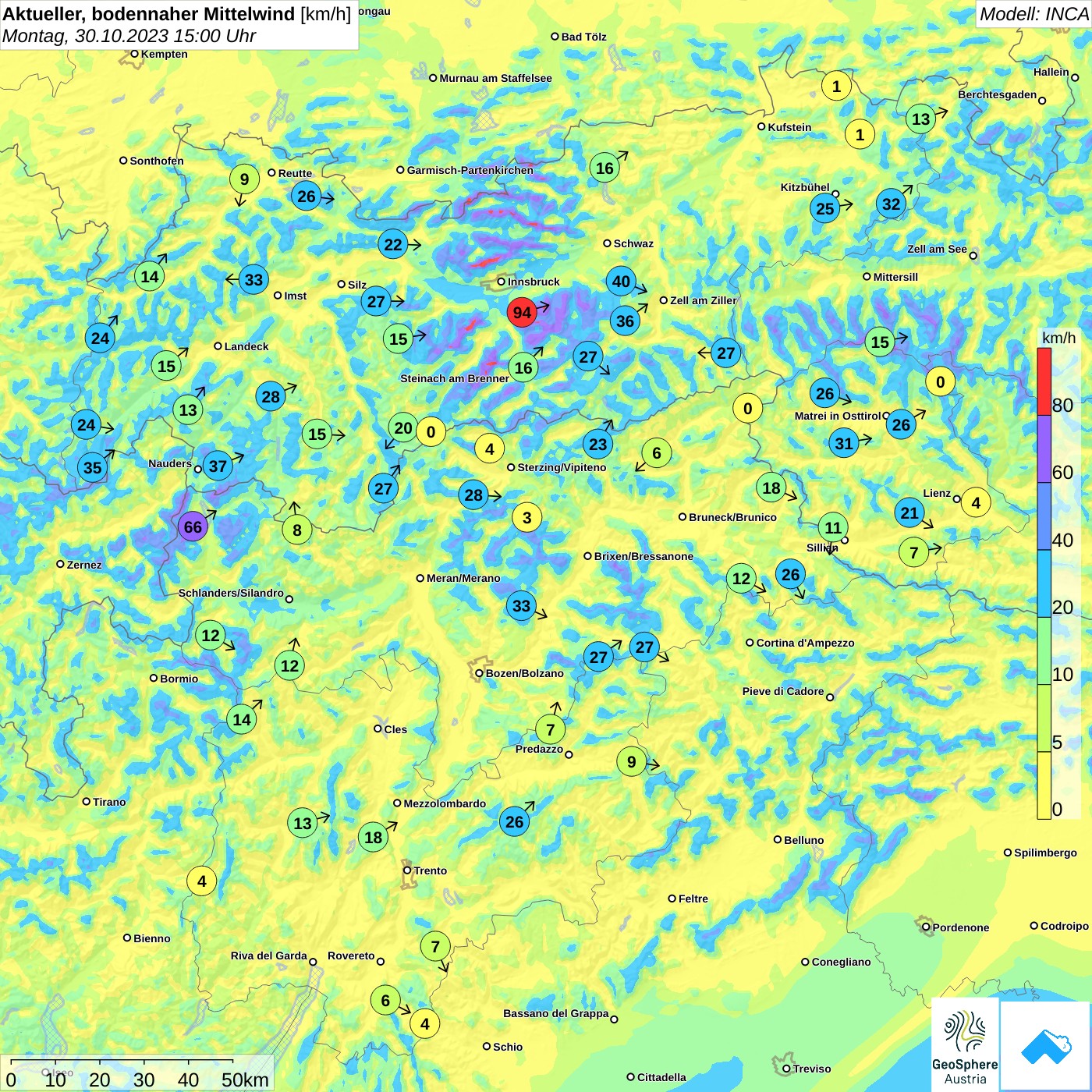Select the Spilimbergo city label
This screenshot has width=1092, height=1092.
click(x=1045, y=853)
